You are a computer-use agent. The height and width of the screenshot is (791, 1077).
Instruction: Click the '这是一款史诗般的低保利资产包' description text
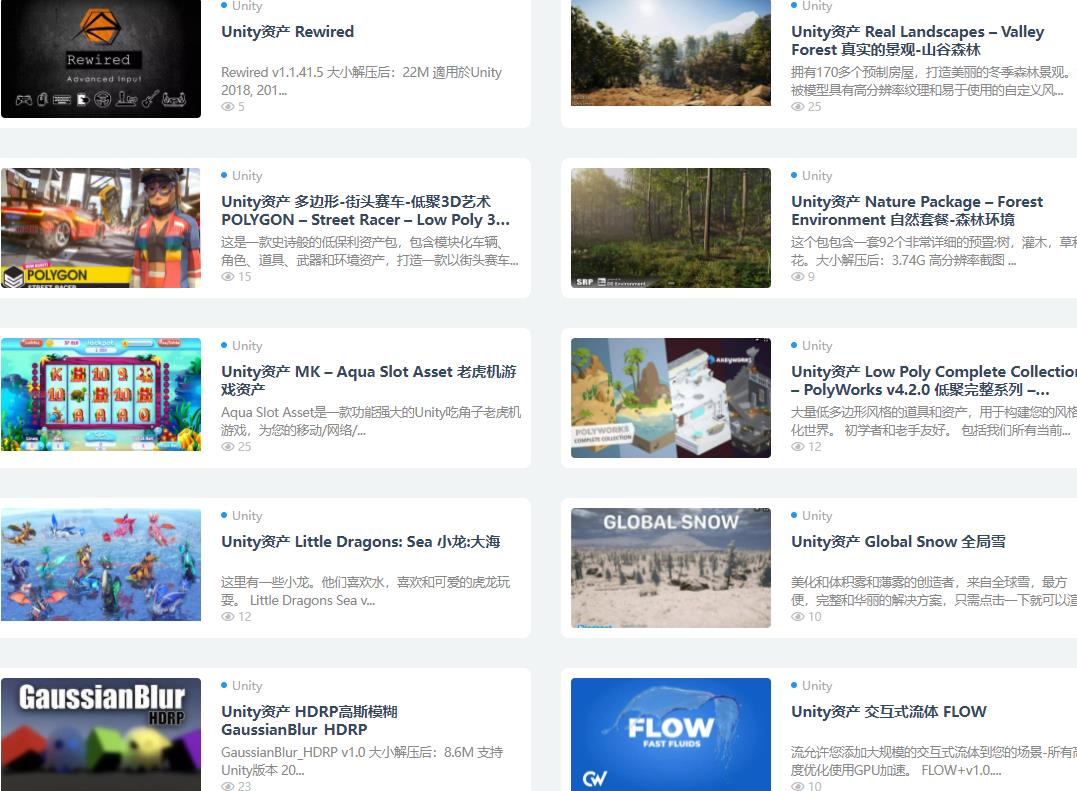tap(370, 251)
